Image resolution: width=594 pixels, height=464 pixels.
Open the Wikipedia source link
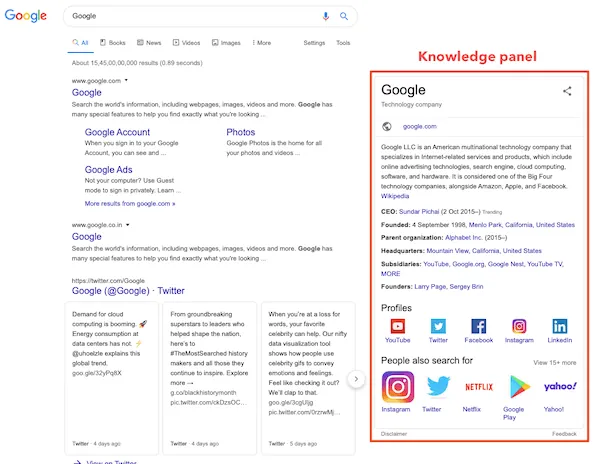[x=395, y=196]
